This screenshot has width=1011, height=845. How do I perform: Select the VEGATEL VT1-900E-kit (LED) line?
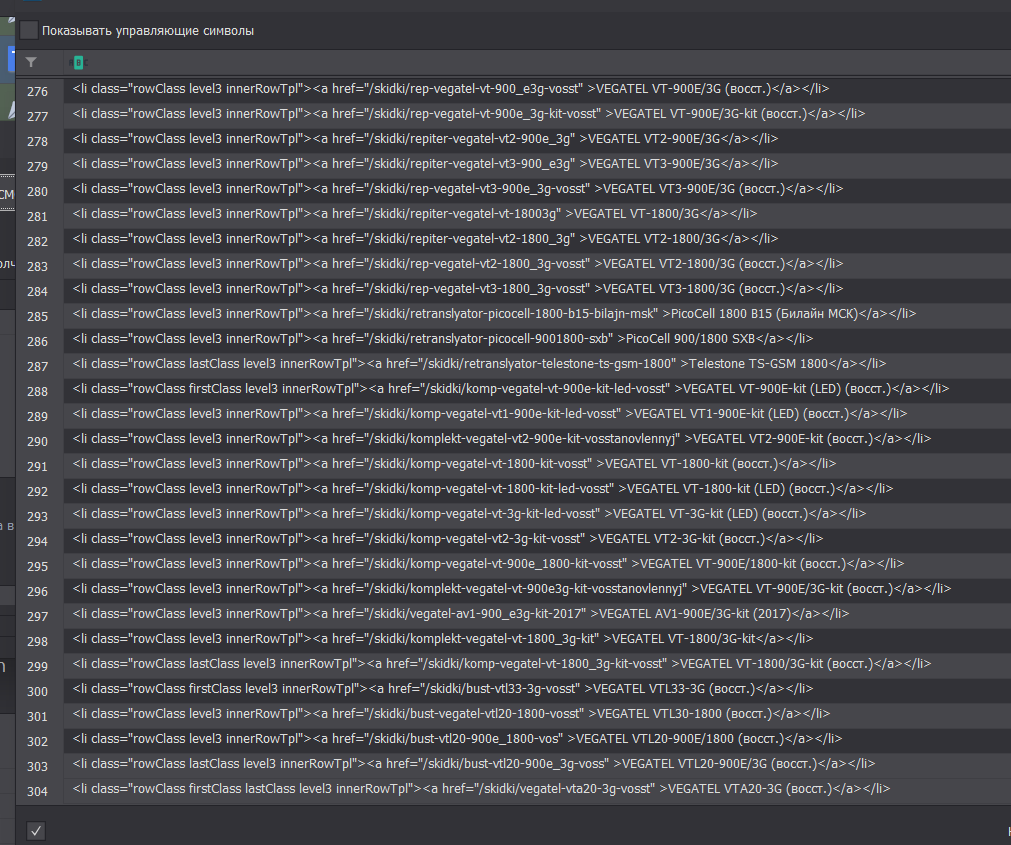tap(537, 414)
